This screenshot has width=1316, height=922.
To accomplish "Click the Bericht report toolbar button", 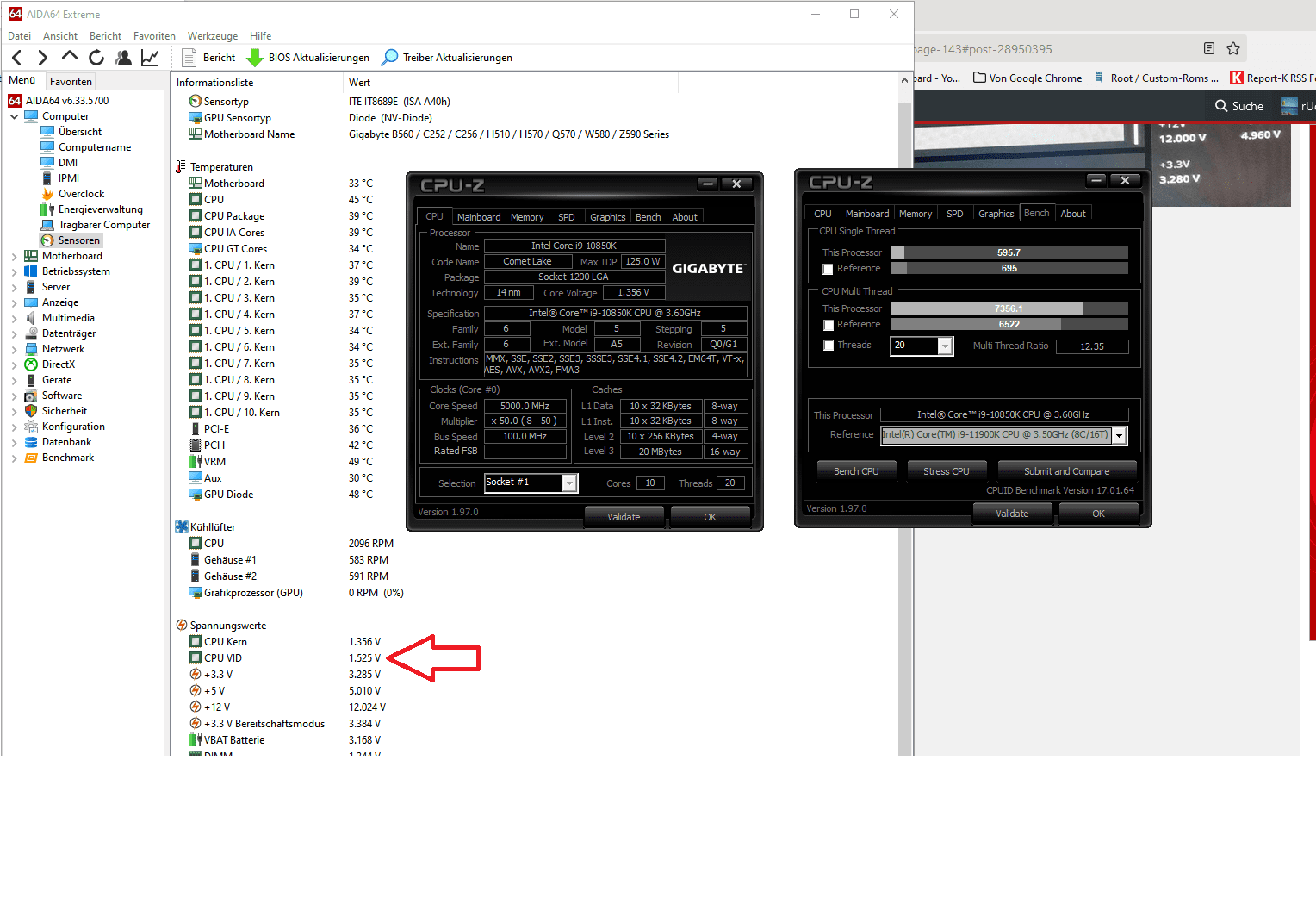I will (208, 58).
